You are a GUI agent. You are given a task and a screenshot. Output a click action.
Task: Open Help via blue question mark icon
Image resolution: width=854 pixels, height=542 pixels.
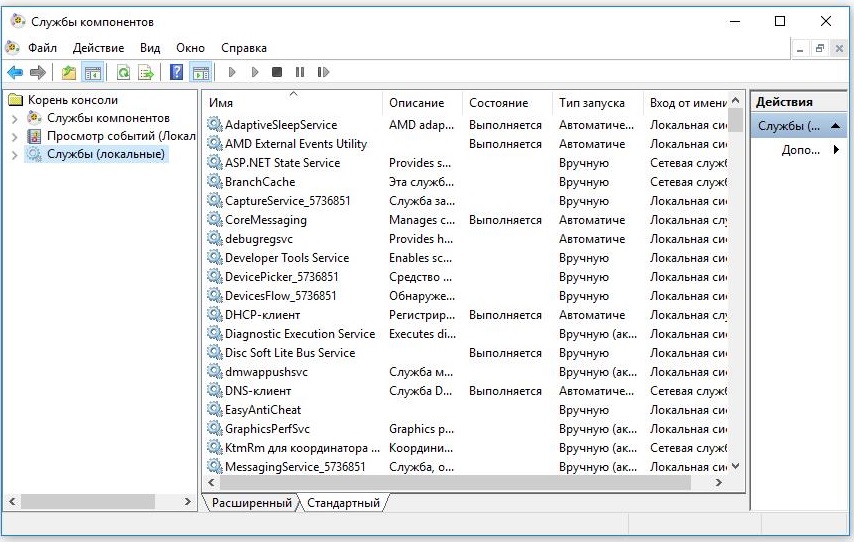coord(176,72)
